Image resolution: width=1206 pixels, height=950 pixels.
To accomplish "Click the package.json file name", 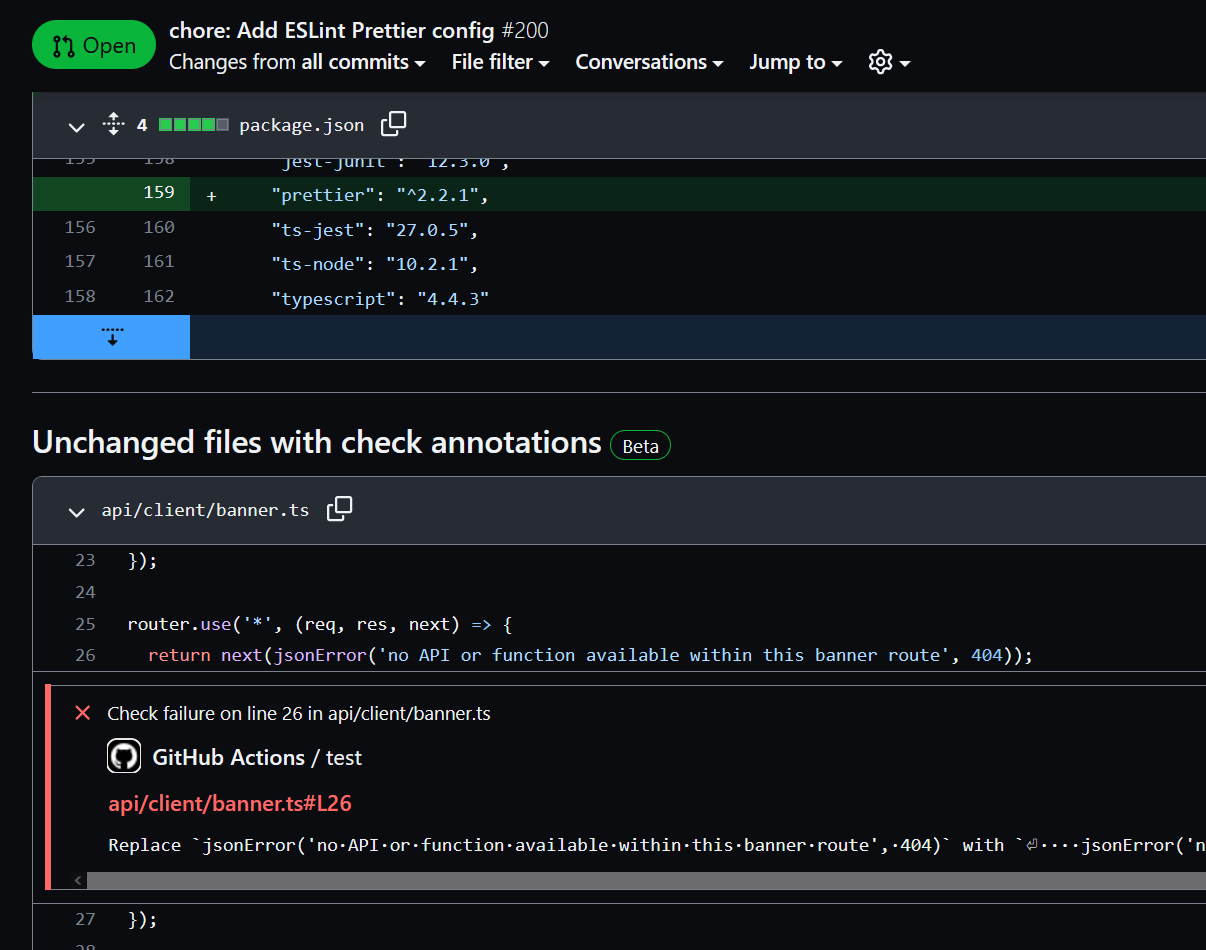I will pos(302,125).
